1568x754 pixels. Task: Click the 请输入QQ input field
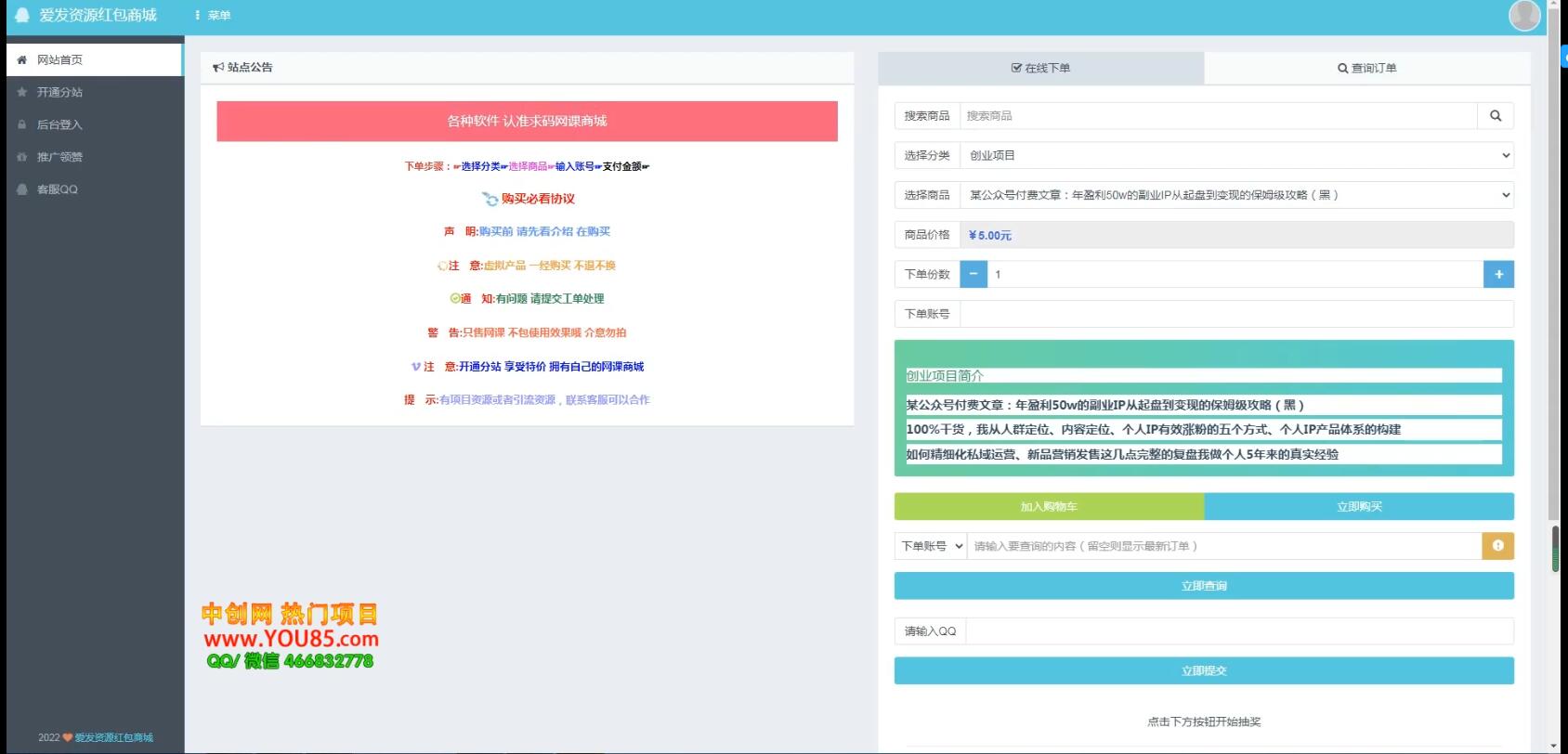click(1239, 631)
